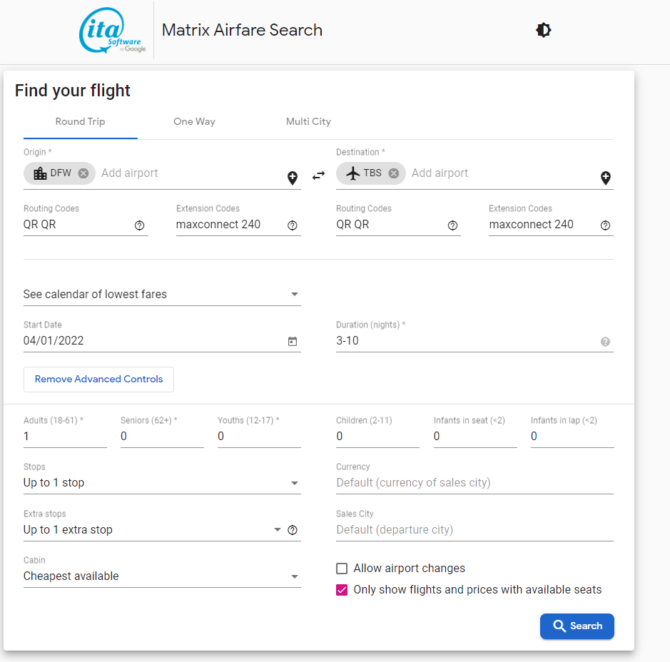
Task: Show help for Duration nights
Action: click(x=605, y=341)
